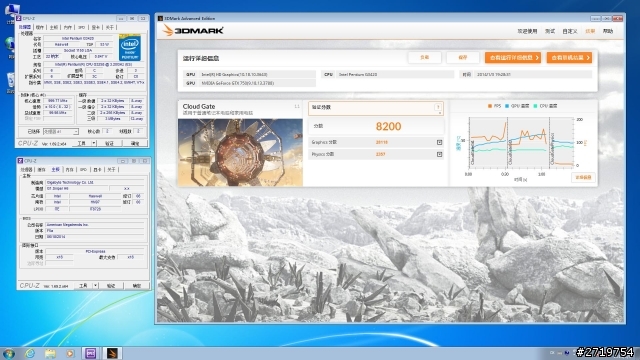640x360 pixels.
Task: Switch to 3DMark via its taskbar button
Action: (x=112, y=353)
